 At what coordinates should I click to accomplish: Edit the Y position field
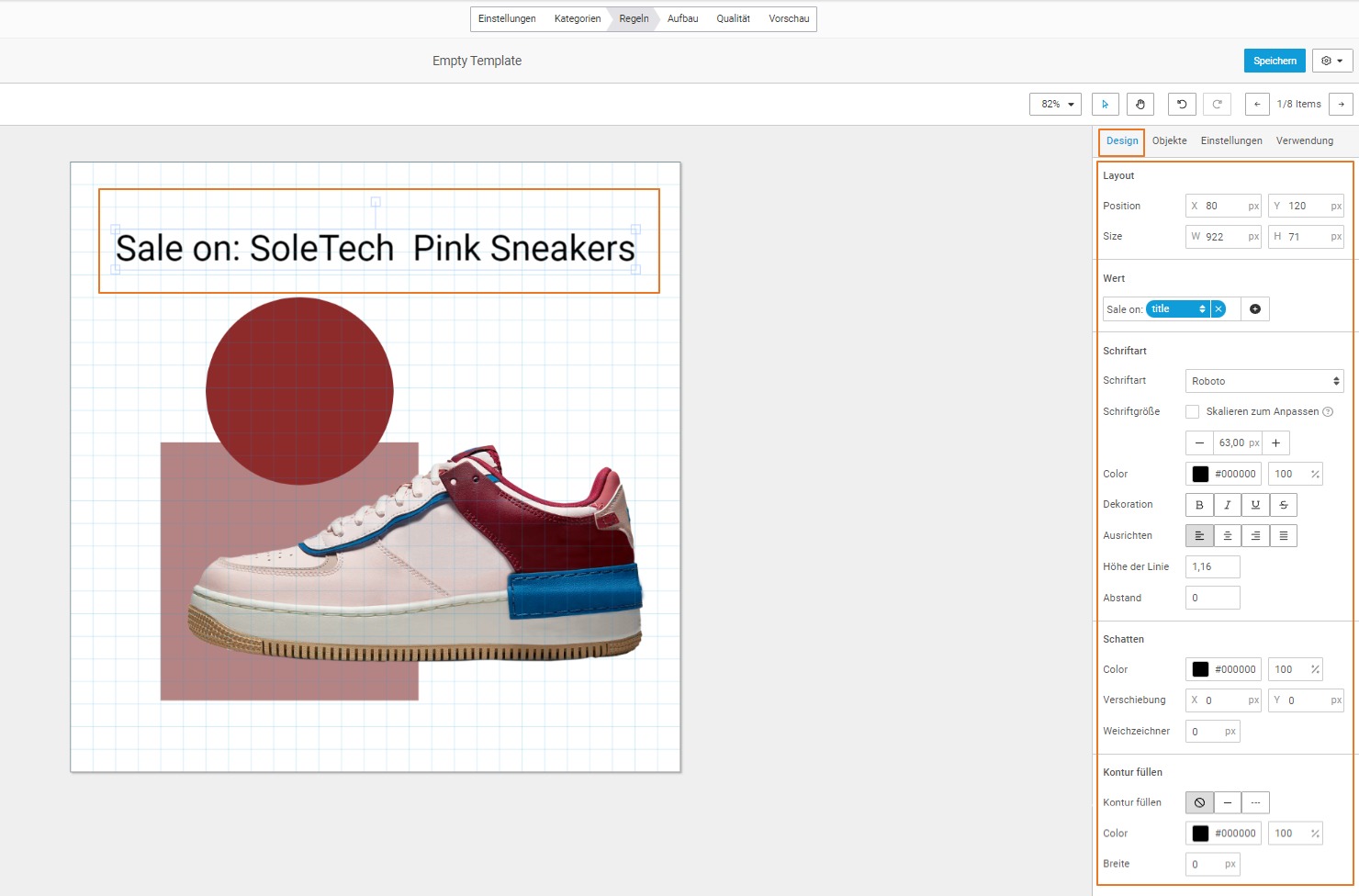tap(1306, 206)
